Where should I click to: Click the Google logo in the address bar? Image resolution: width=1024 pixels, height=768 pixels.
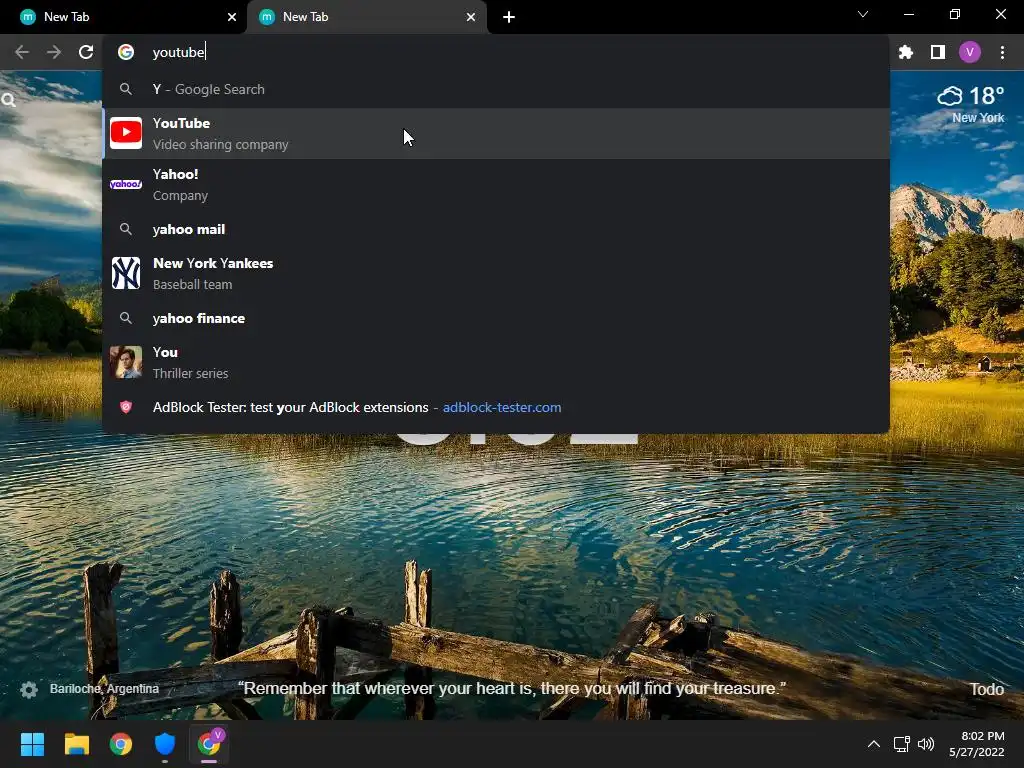point(126,52)
